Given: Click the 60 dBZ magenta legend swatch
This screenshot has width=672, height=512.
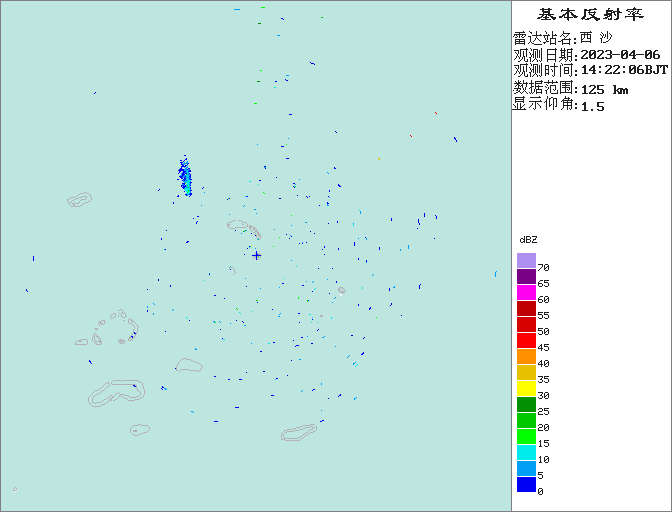Looking at the screenshot, I should point(526,292).
